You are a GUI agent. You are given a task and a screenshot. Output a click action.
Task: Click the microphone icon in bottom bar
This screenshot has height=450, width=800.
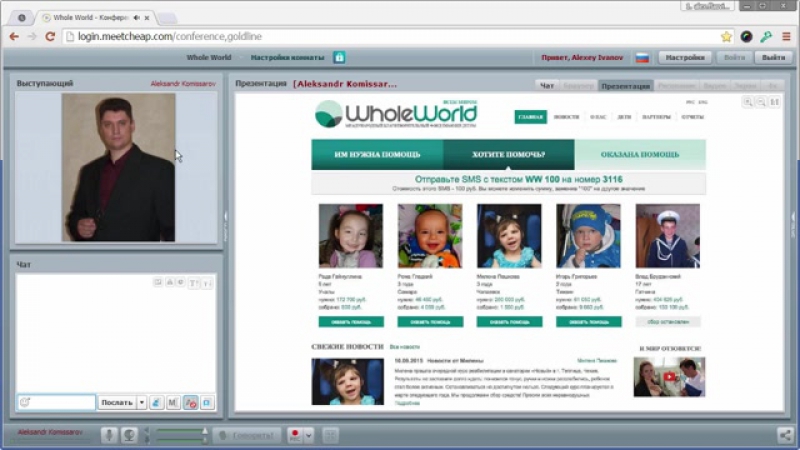pos(111,435)
